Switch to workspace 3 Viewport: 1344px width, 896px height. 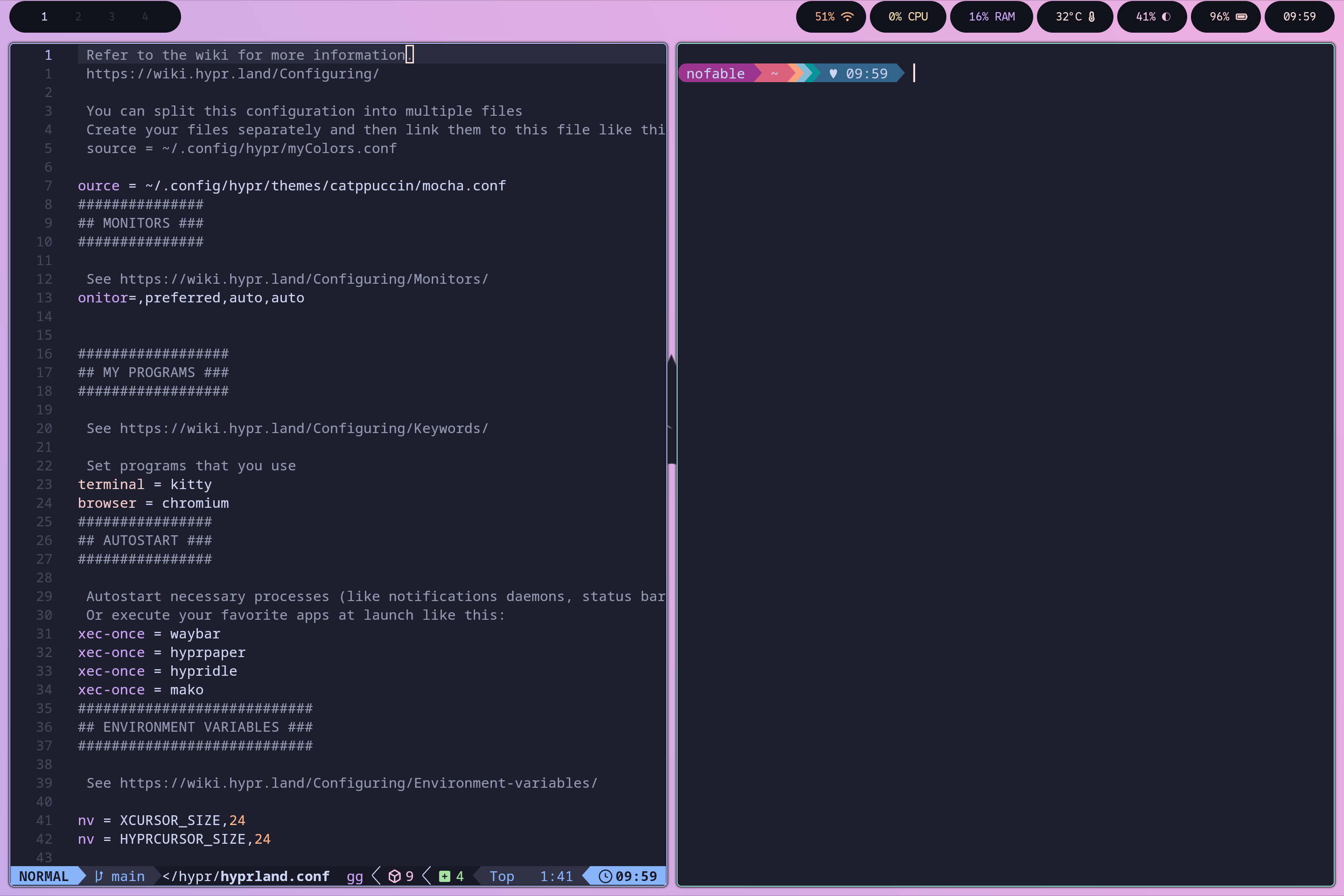tap(112, 17)
